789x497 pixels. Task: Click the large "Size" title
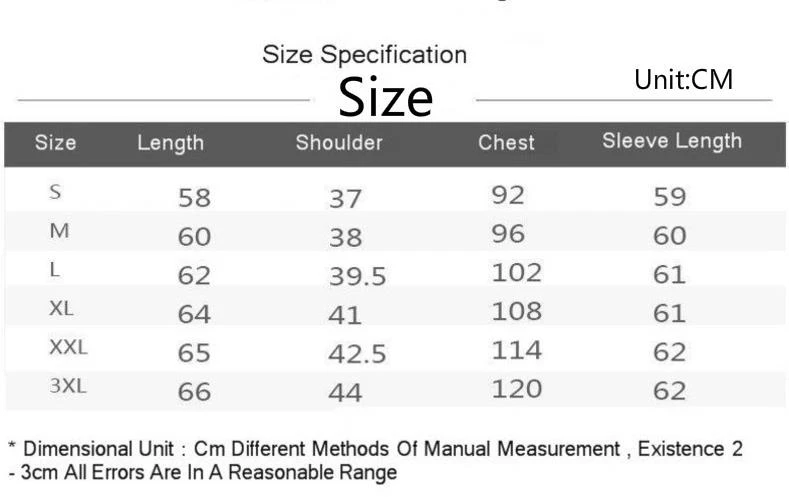[x=386, y=98]
